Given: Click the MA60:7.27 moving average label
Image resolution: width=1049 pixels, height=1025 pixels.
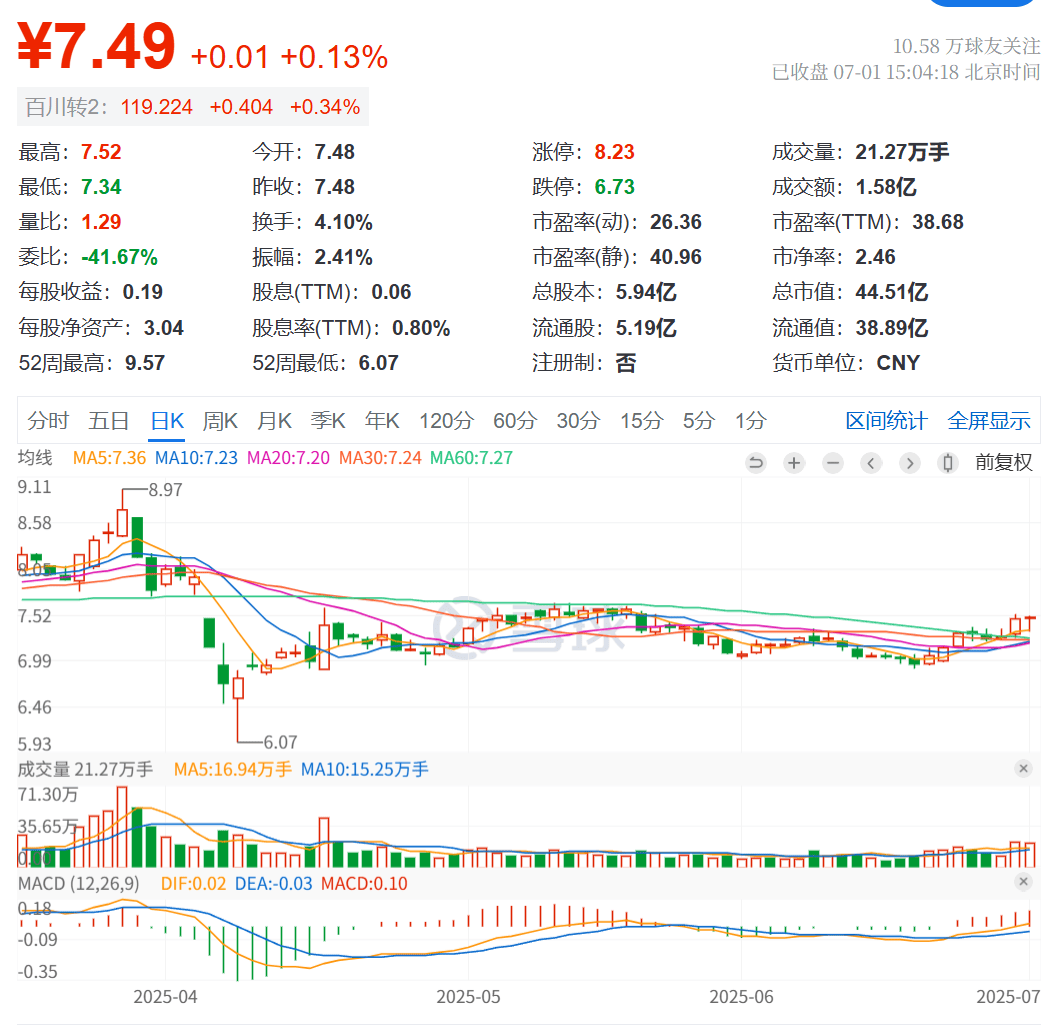Looking at the screenshot, I should pos(471,458).
